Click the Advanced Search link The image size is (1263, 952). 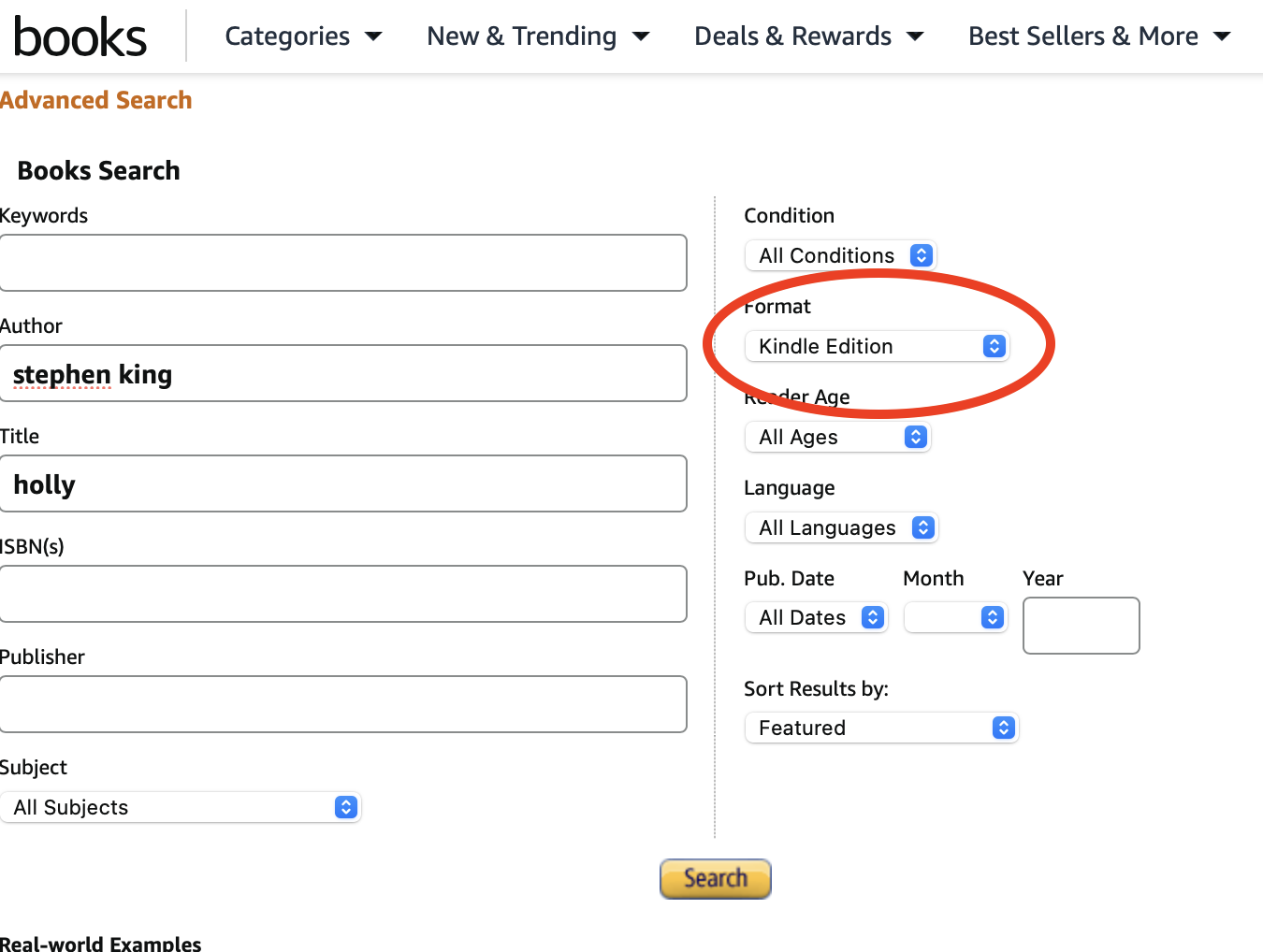tap(96, 100)
